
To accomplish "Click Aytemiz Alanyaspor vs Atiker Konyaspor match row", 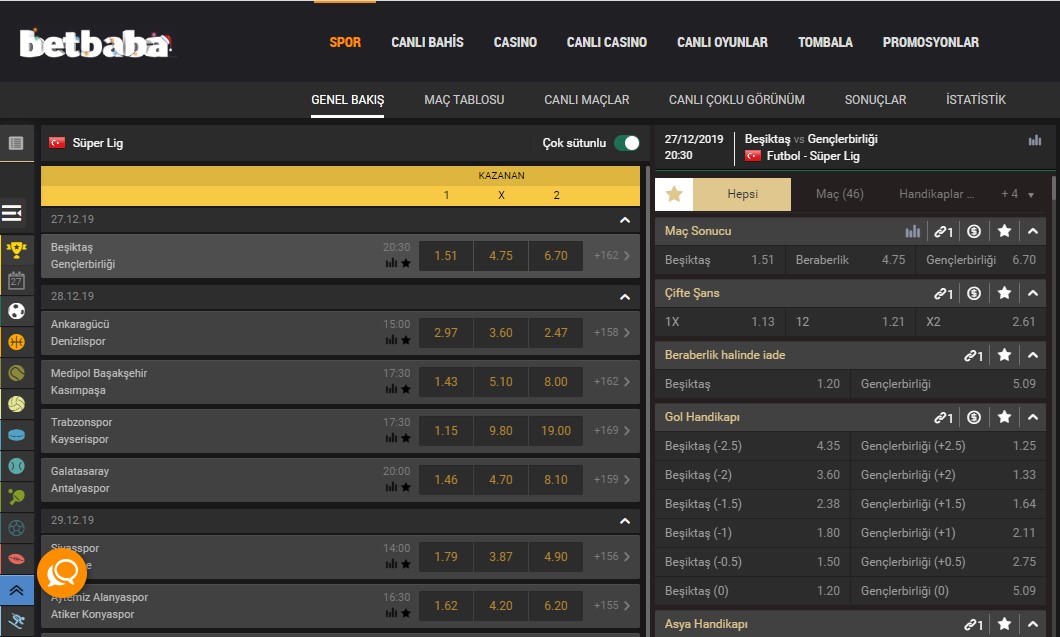I will (x=340, y=606).
